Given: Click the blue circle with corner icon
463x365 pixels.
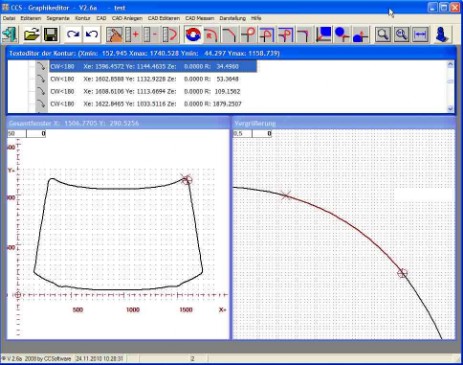Looking at the screenshot, I should tap(342, 34).
